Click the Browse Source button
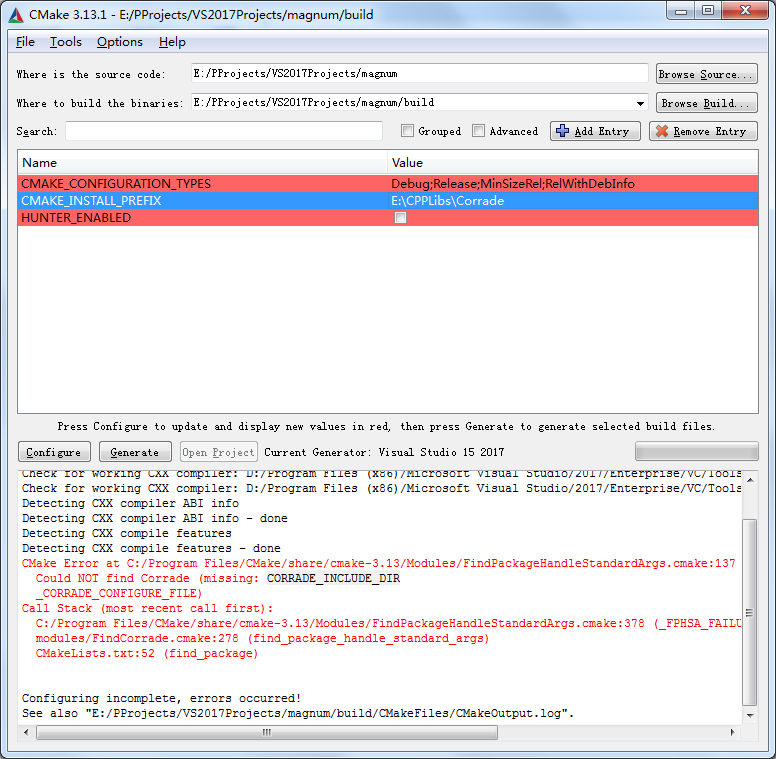Screen dimensions: 776x759 click(706, 74)
